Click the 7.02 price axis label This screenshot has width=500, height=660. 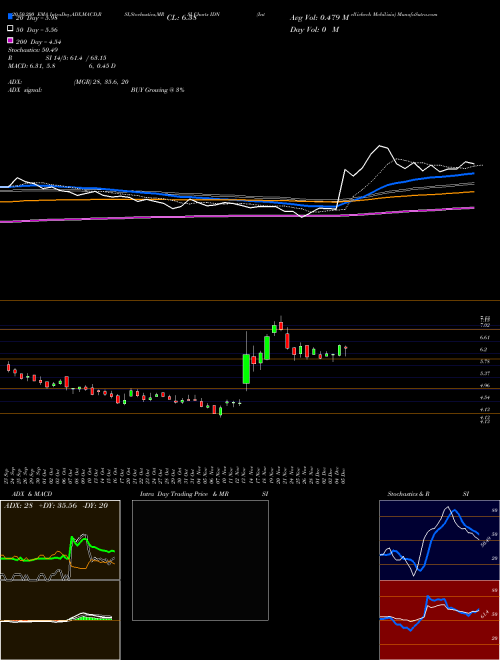[485, 325]
